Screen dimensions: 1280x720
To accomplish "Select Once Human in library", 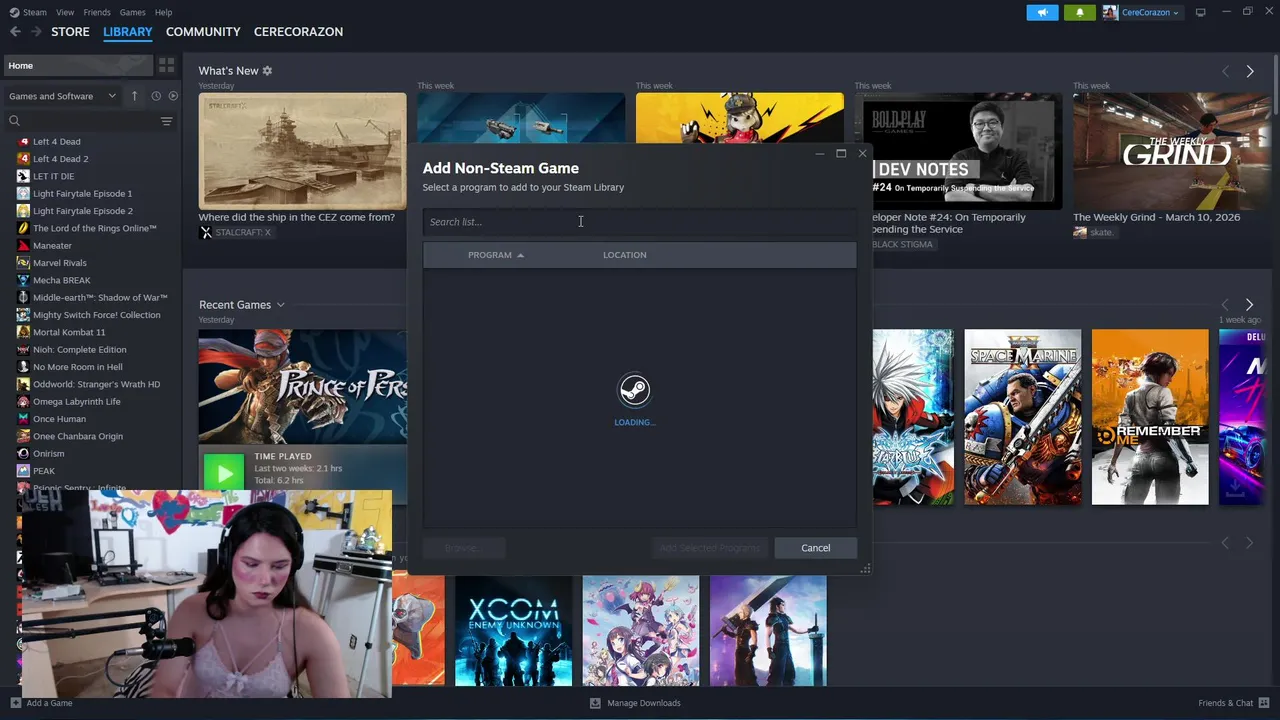I will [x=59, y=419].
